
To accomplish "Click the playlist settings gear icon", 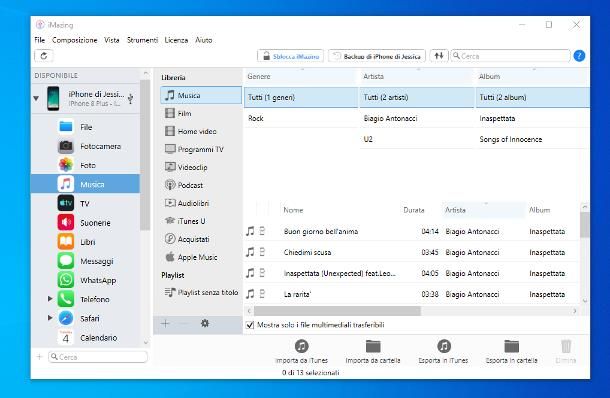I will 205,323.
